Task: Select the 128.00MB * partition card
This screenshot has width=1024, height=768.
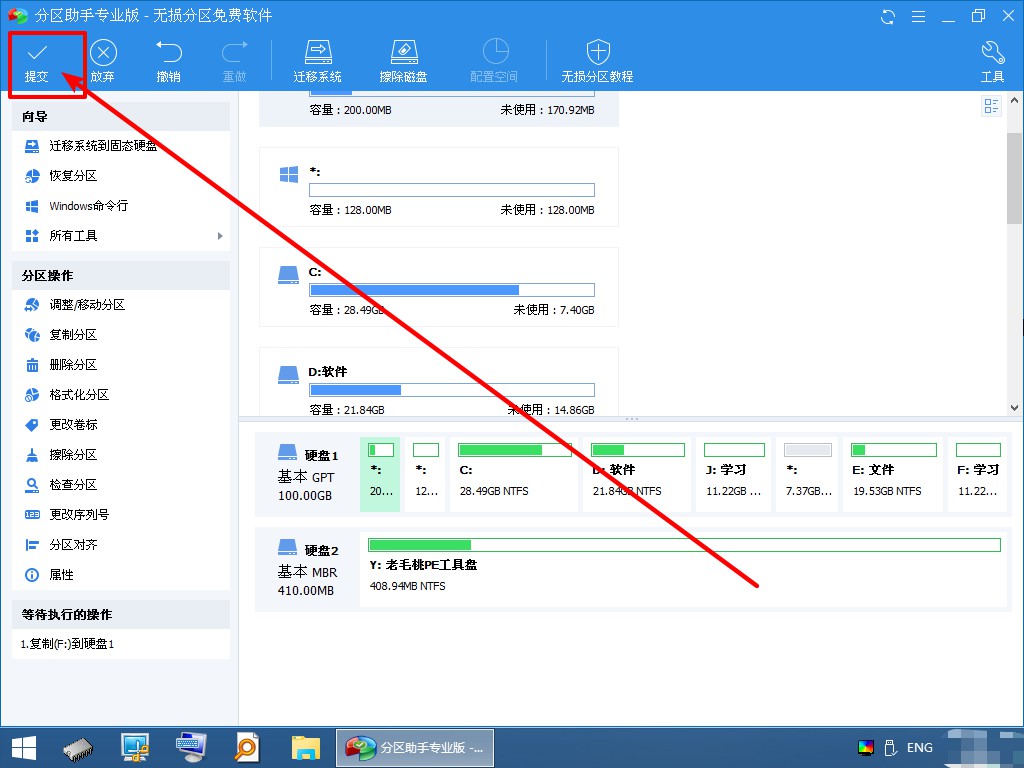Action: (439, 187)
